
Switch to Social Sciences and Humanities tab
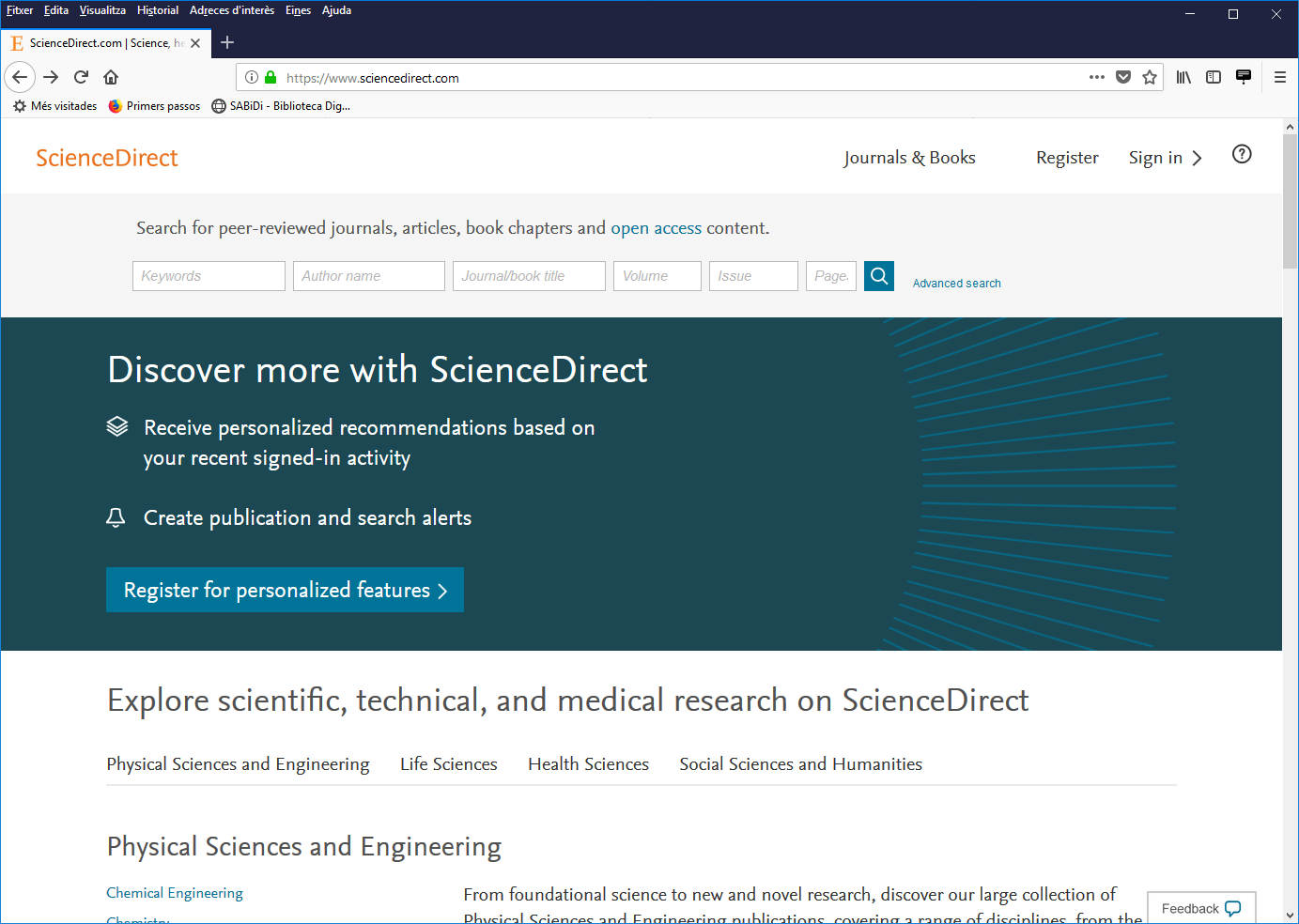[x=800, y=764]
